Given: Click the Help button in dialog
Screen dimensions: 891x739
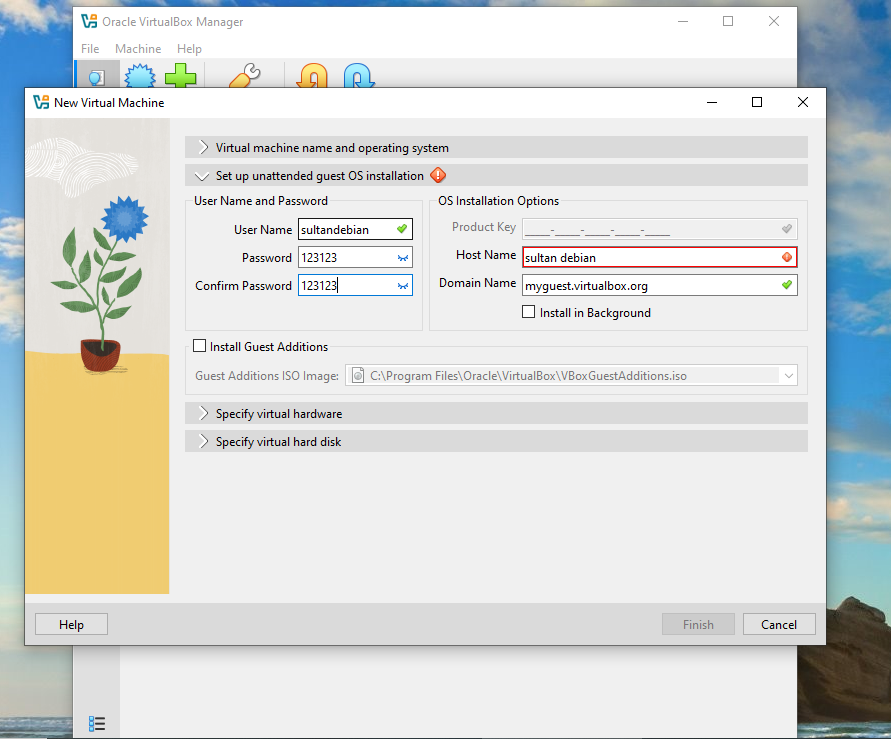Looking at the screenshot, I should [x=72, y=624].
